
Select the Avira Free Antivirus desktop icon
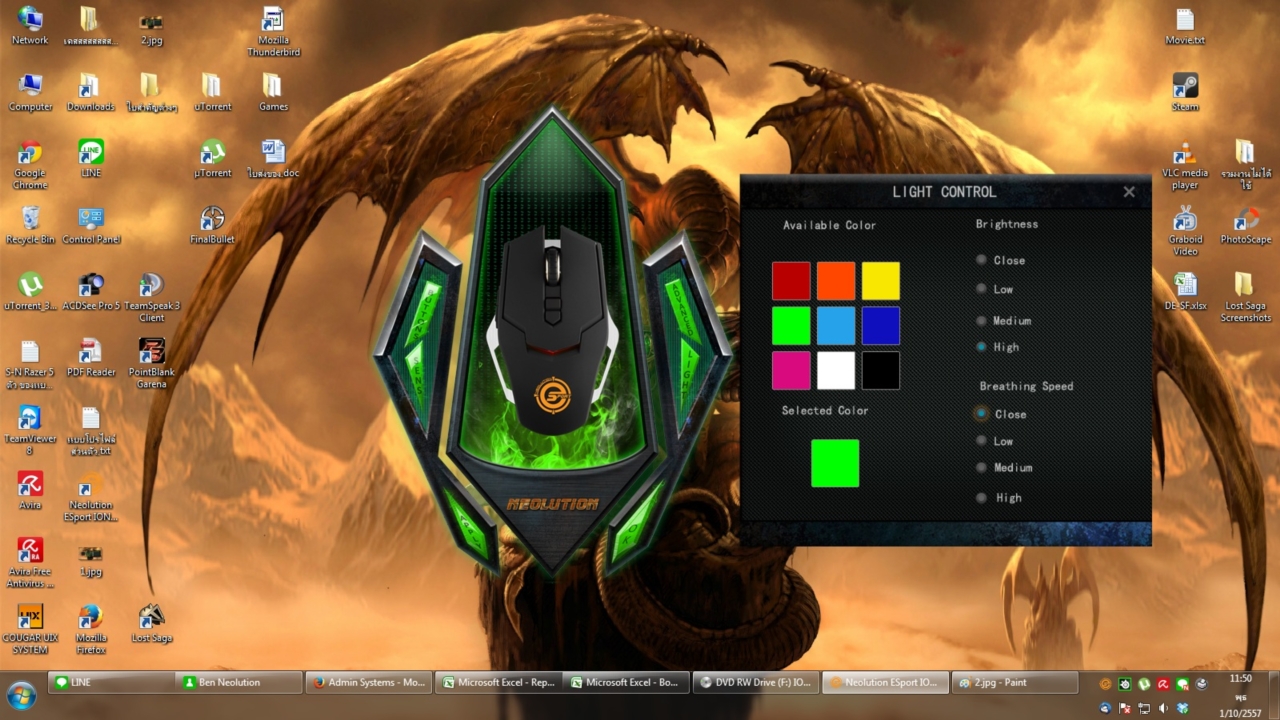click(30, 563)
